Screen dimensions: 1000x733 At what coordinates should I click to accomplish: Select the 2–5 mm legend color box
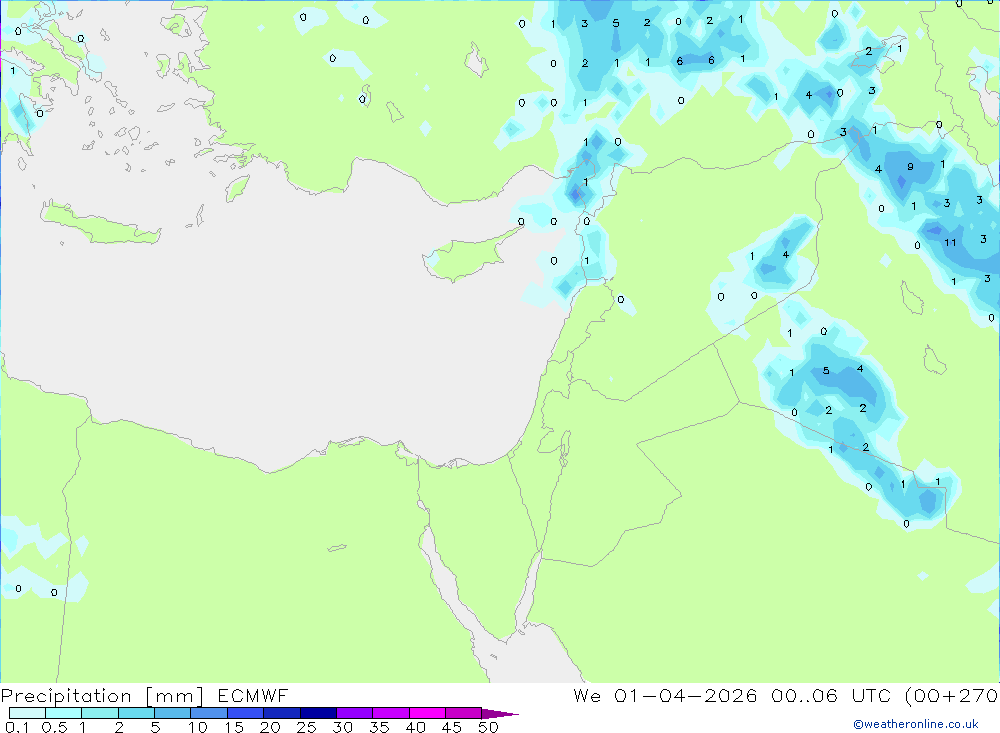tap(136, 713)
